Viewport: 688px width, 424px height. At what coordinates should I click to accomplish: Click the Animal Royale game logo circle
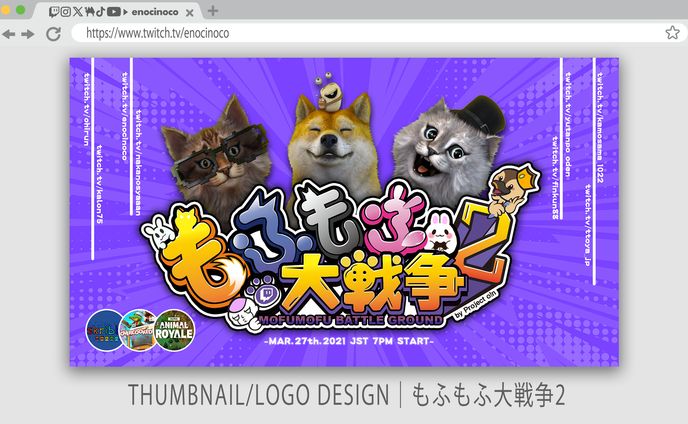click(x=175, y=330)
